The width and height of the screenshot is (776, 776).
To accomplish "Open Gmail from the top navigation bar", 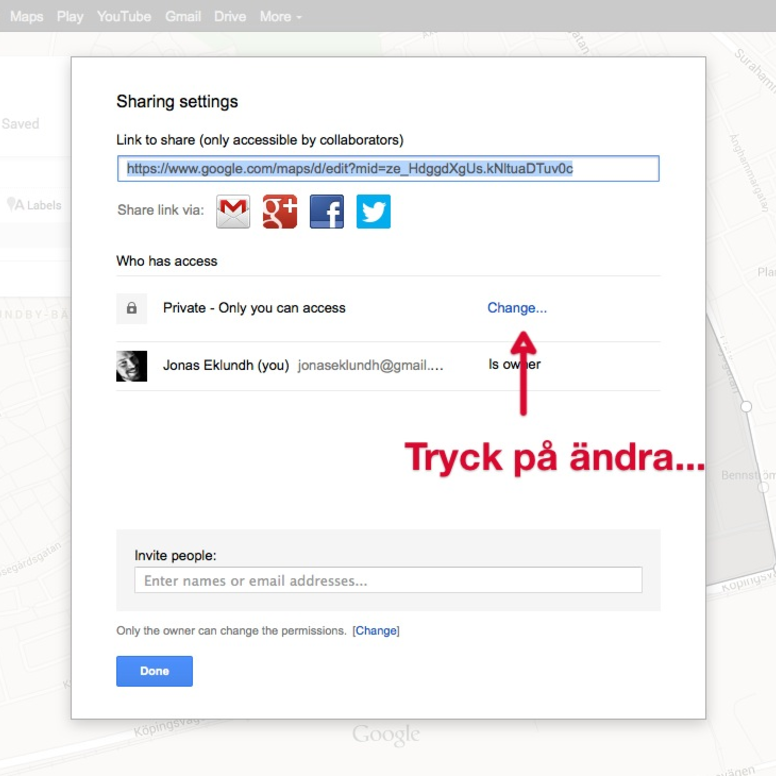I will (183, 17).
